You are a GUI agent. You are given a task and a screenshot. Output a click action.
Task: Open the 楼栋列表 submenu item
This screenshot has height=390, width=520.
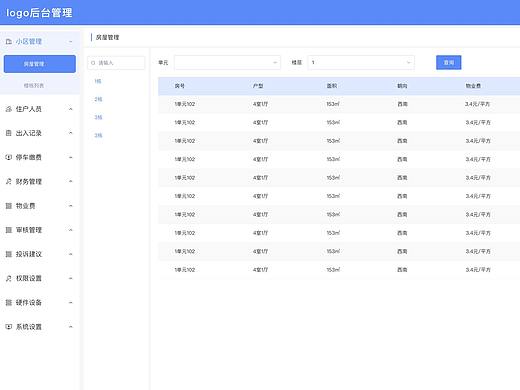[x=34, y=86]
